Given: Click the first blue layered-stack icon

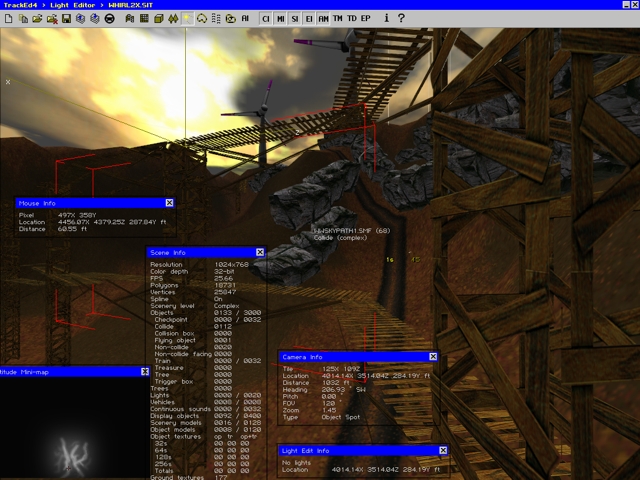Looking at the screenshot, I should [x=80, y=18].
